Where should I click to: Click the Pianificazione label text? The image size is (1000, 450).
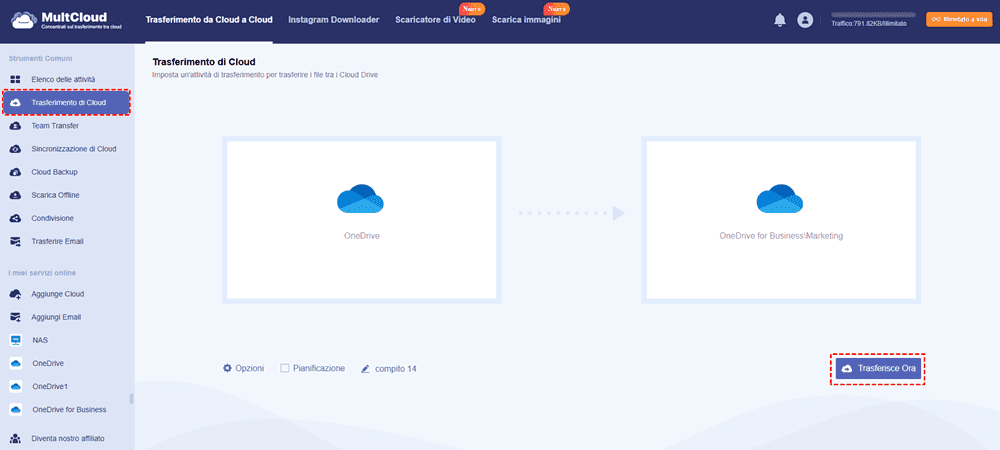click(319, 368)
